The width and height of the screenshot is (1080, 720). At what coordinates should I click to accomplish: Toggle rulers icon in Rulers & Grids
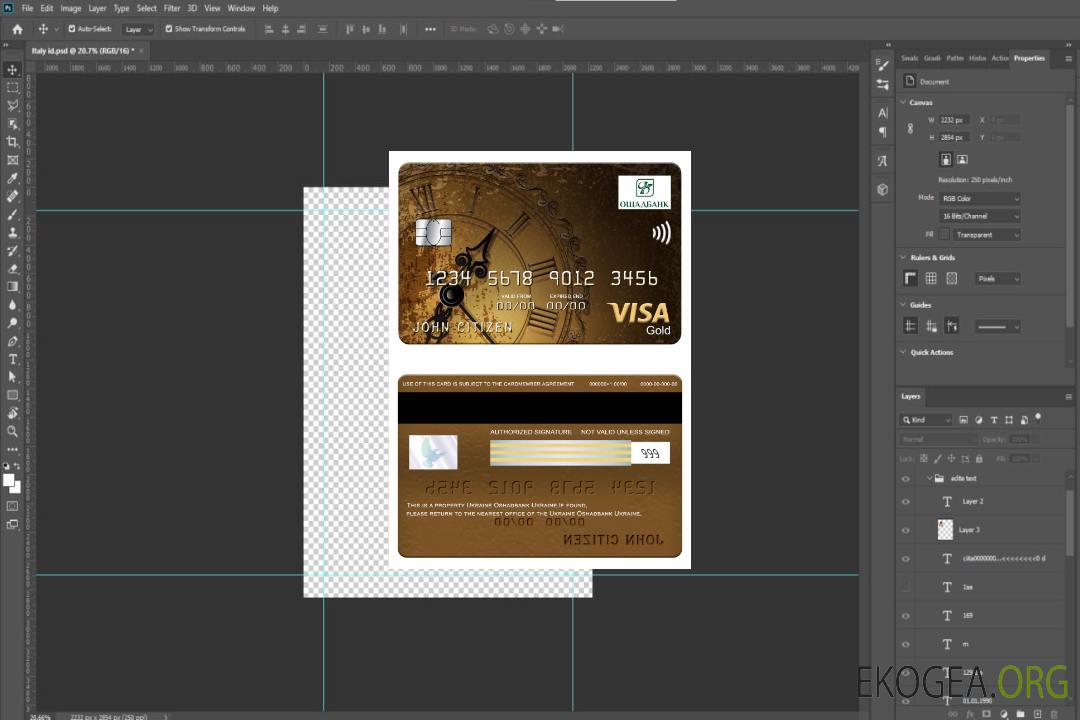910,278
